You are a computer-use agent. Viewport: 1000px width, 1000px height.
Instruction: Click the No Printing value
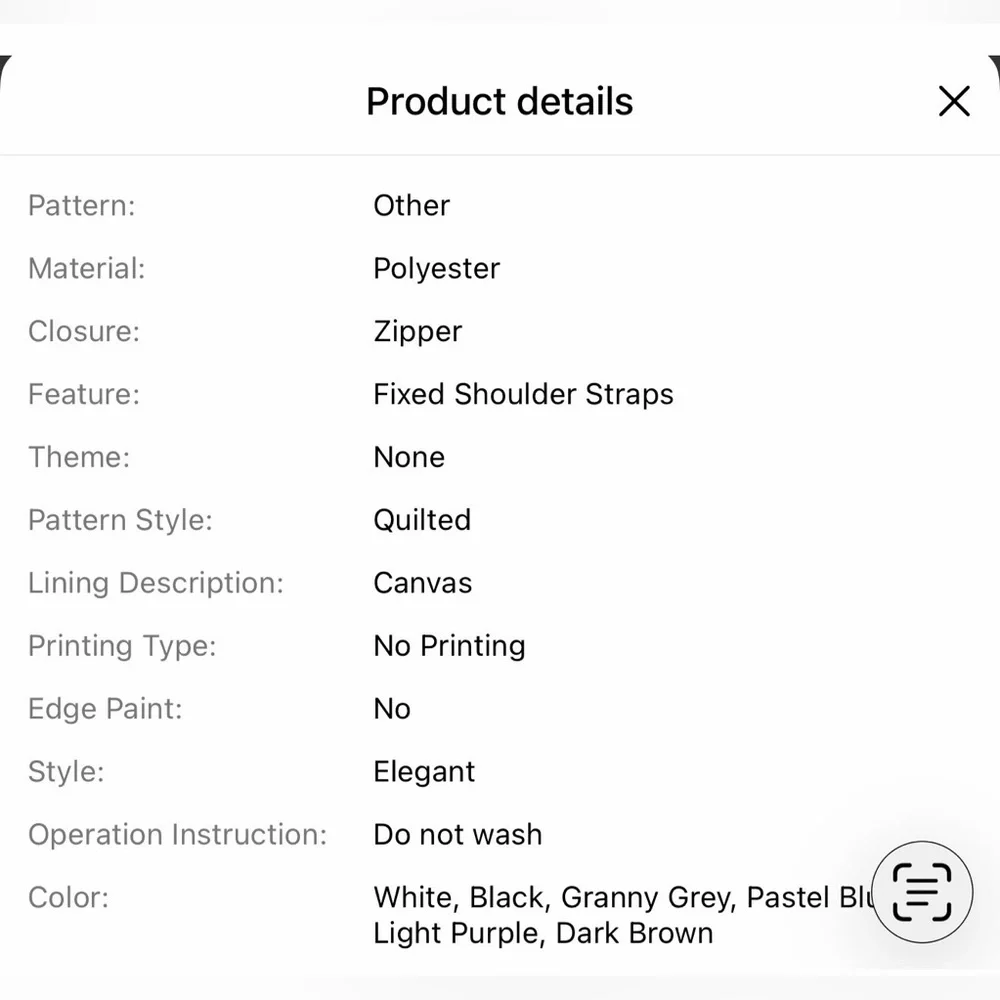tap(449, 646)
